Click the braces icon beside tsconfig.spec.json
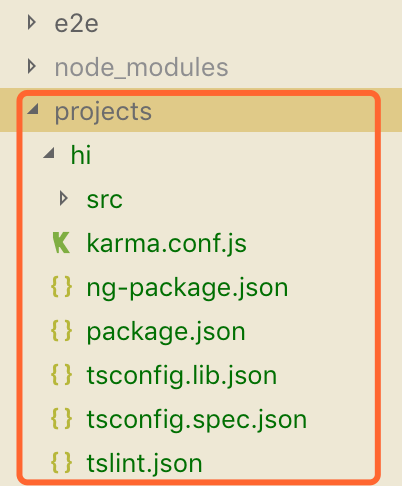The height and width of the screenshot is (486, 402). pos(61,419)
